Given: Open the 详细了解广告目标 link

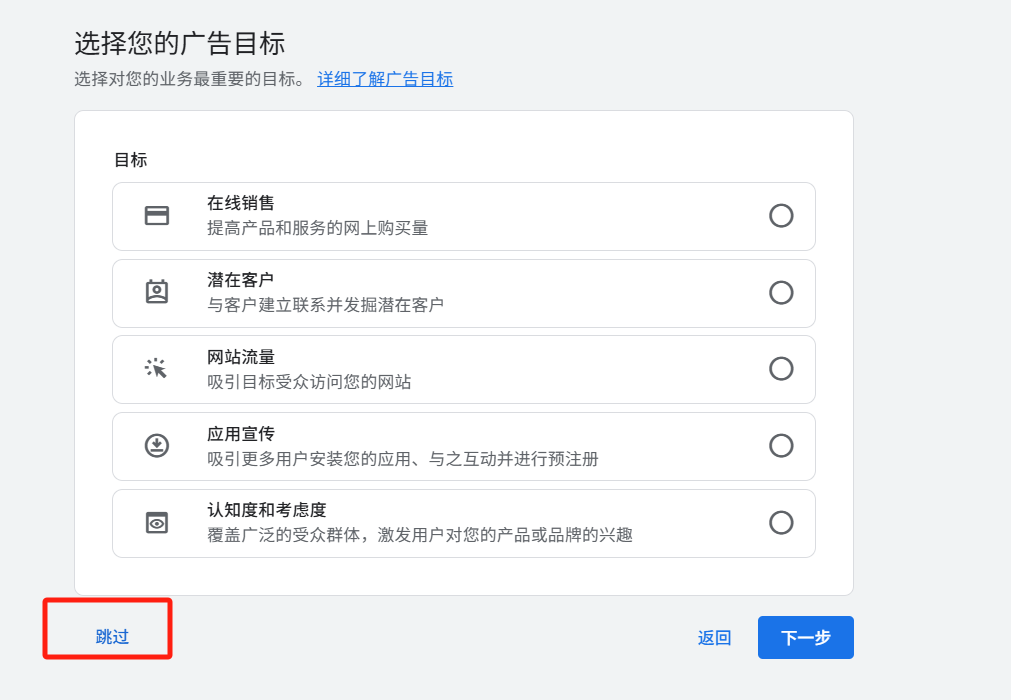Looking at the screenshot, I should click(385, 79).
